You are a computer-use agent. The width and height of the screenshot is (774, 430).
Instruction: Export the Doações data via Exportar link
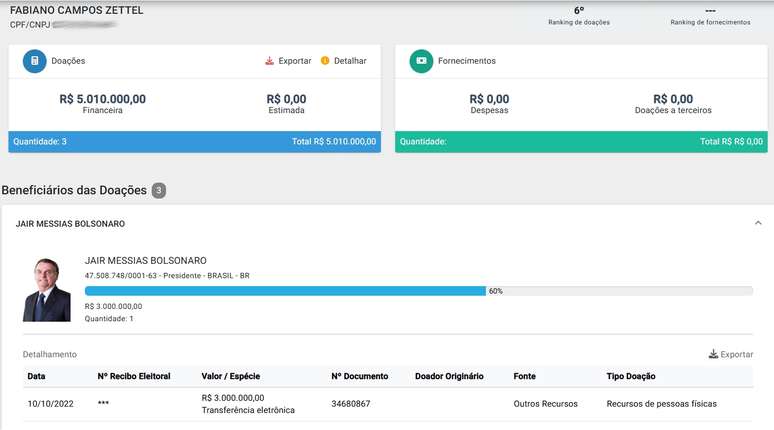pos(295,61)
